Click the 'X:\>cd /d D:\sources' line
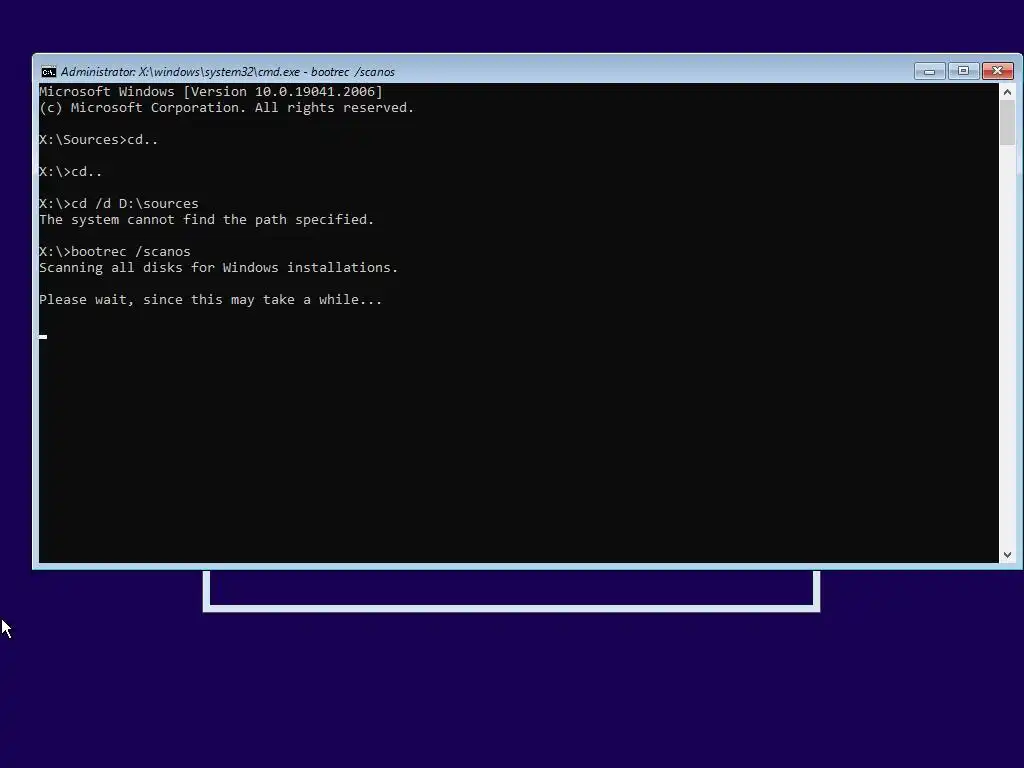 tap(119, 204)
